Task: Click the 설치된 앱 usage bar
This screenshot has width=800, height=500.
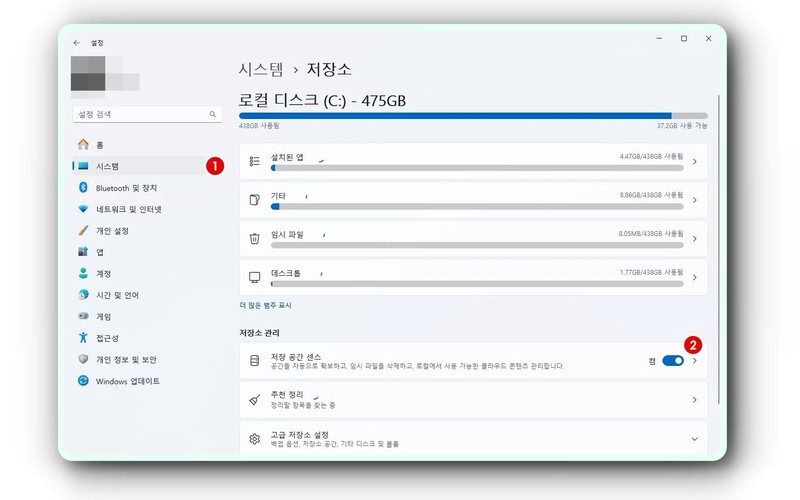Action: (477, 168)
